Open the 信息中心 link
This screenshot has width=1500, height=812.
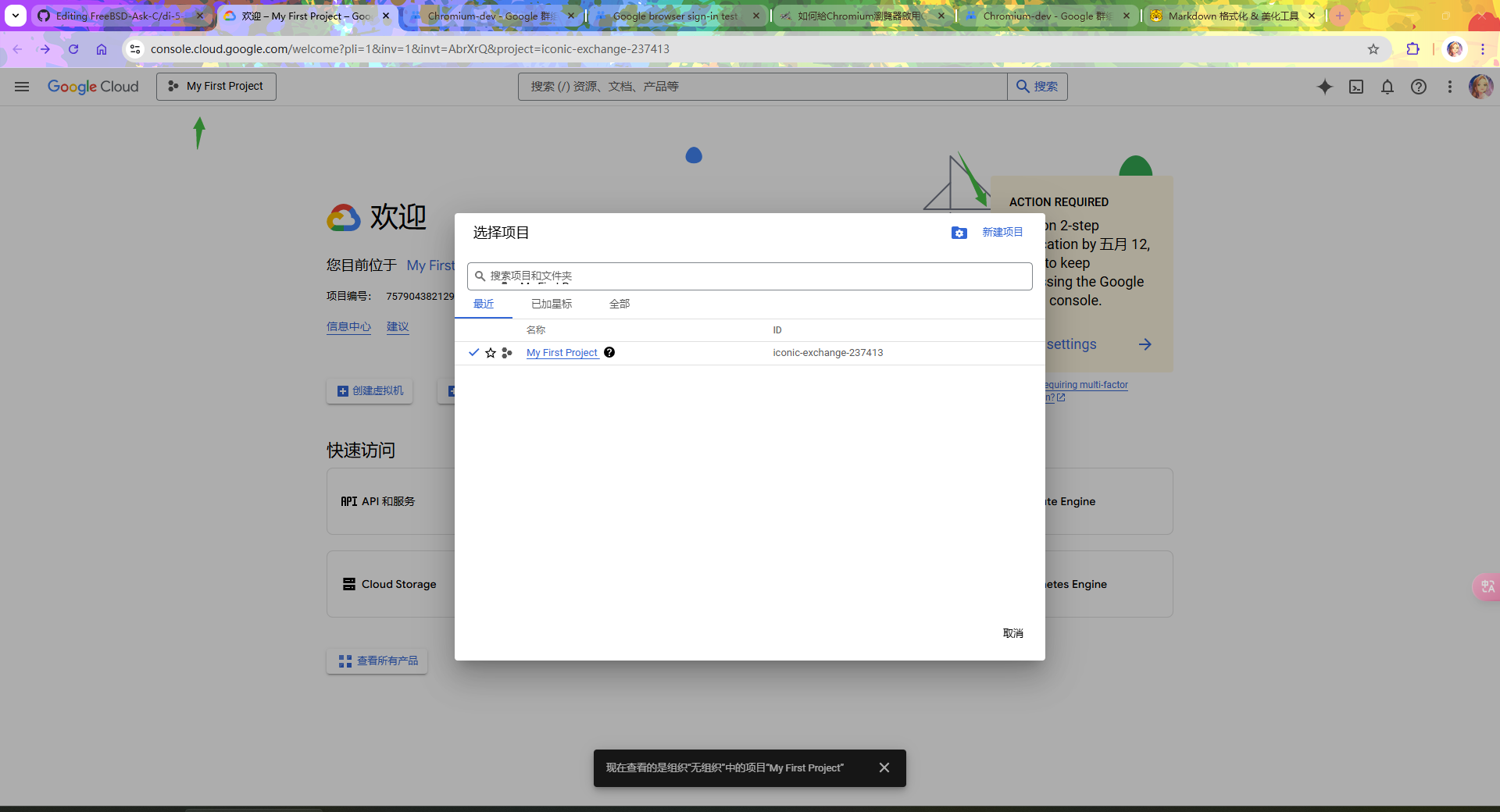tap(348, 326)
